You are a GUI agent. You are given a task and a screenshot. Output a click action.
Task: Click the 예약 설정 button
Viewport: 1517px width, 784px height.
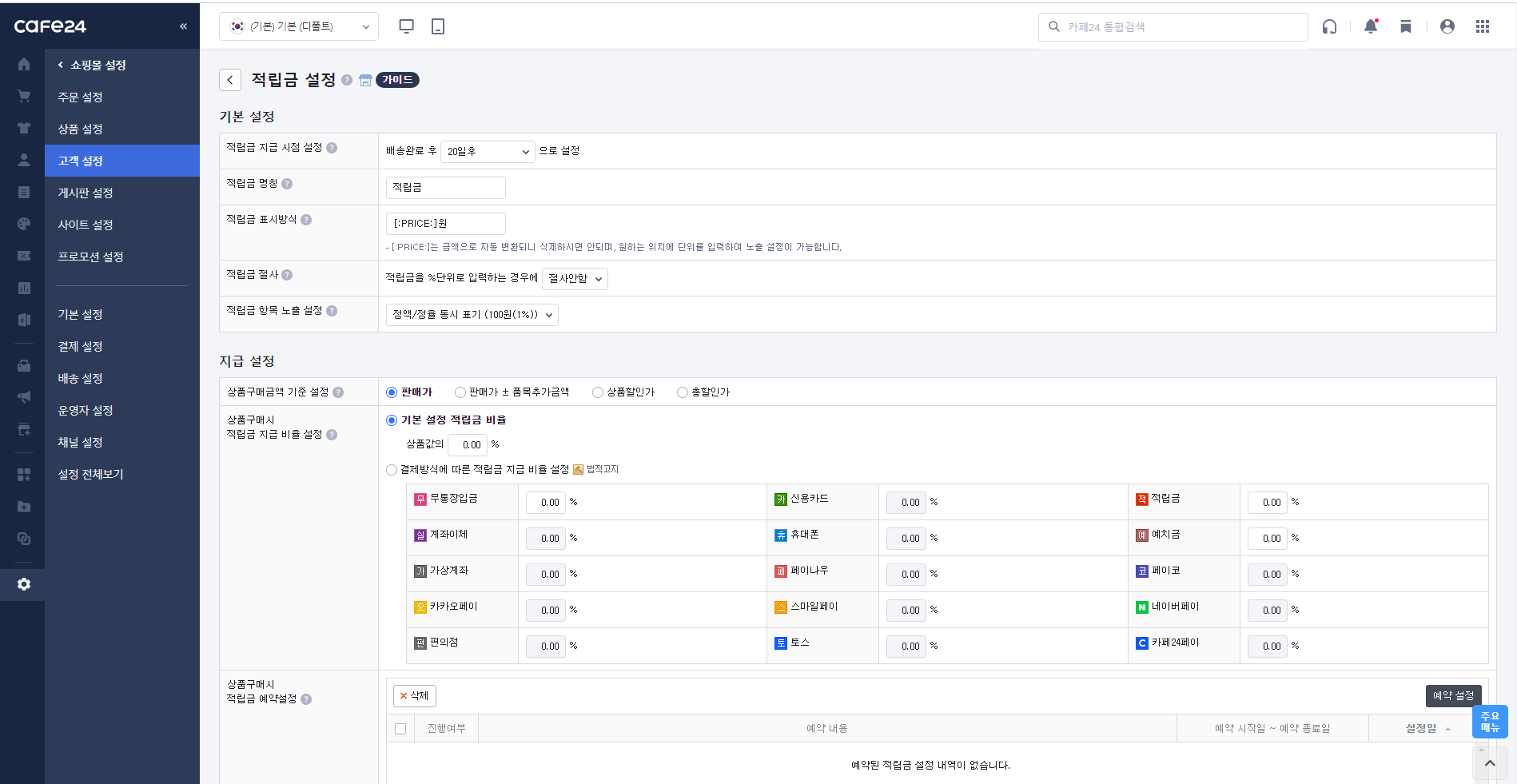tap(1453, 696)
